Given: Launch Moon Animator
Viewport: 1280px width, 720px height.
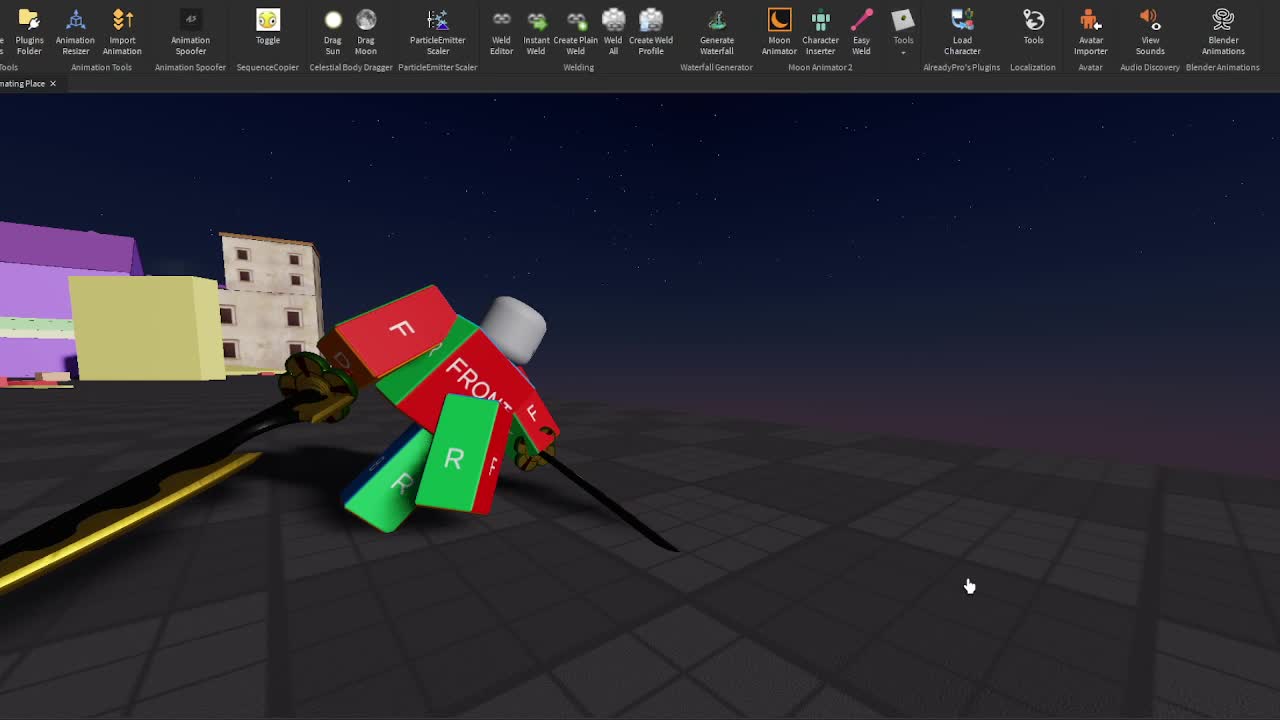Looking at the screenshot, I should click(x=779, y=31).
